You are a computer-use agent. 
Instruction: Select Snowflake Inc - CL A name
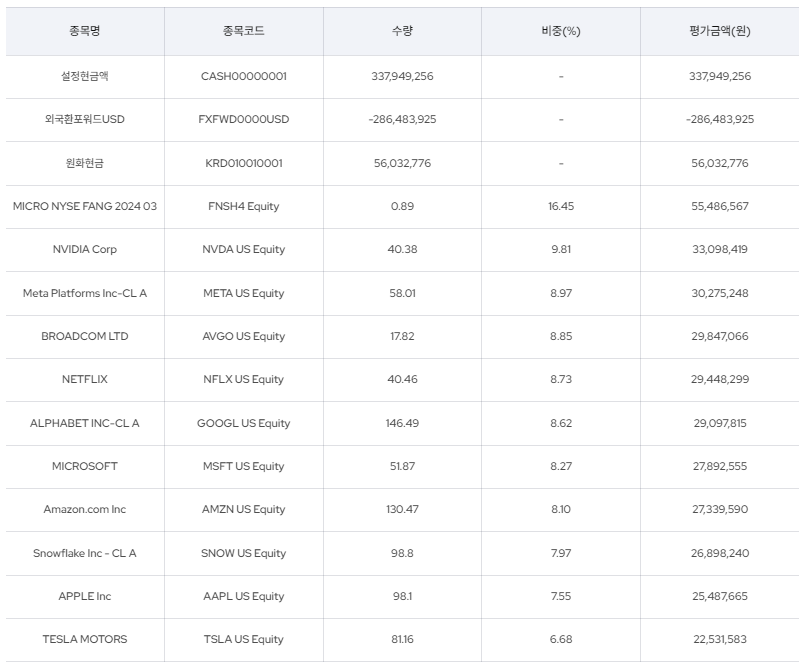[x=85, y=554]
